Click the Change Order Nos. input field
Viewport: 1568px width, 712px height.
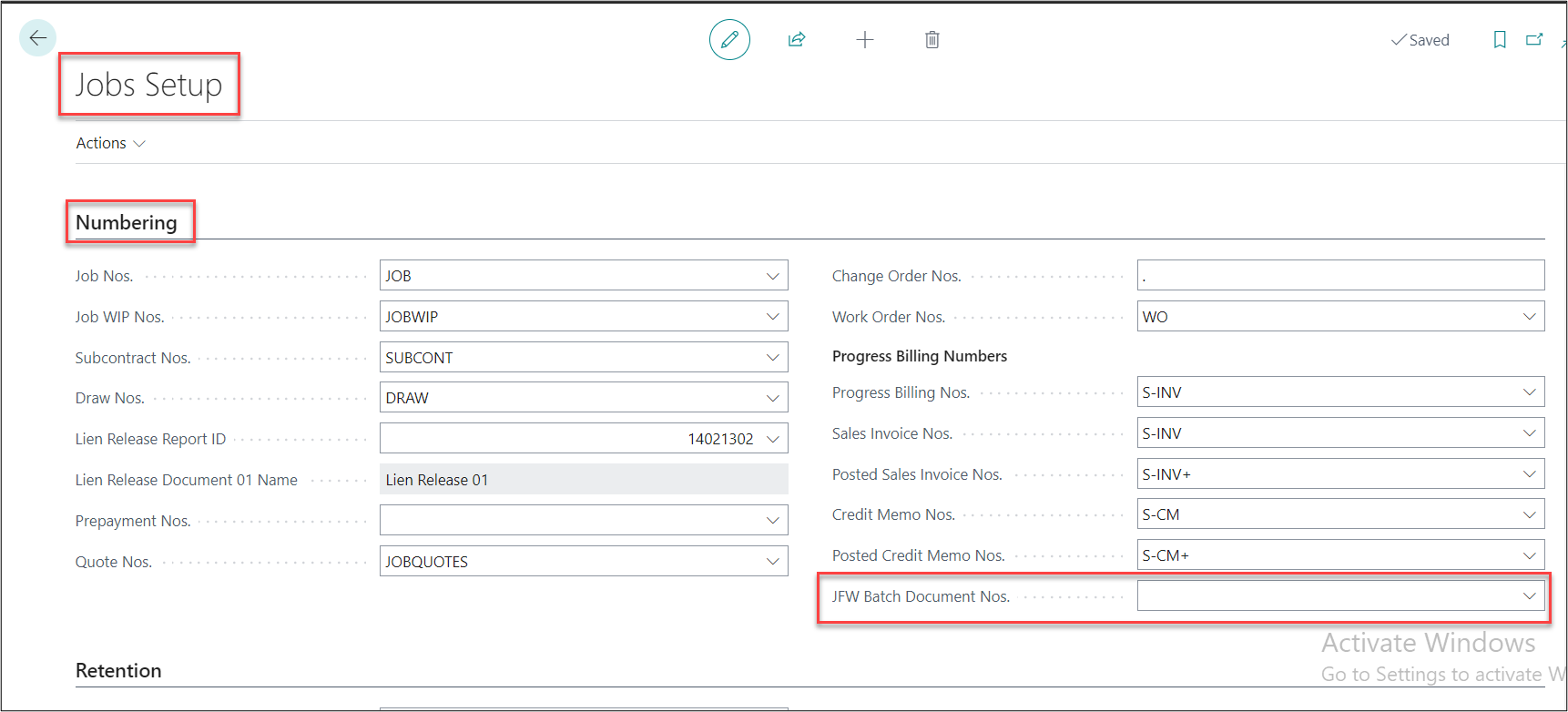coord(1339,276)
